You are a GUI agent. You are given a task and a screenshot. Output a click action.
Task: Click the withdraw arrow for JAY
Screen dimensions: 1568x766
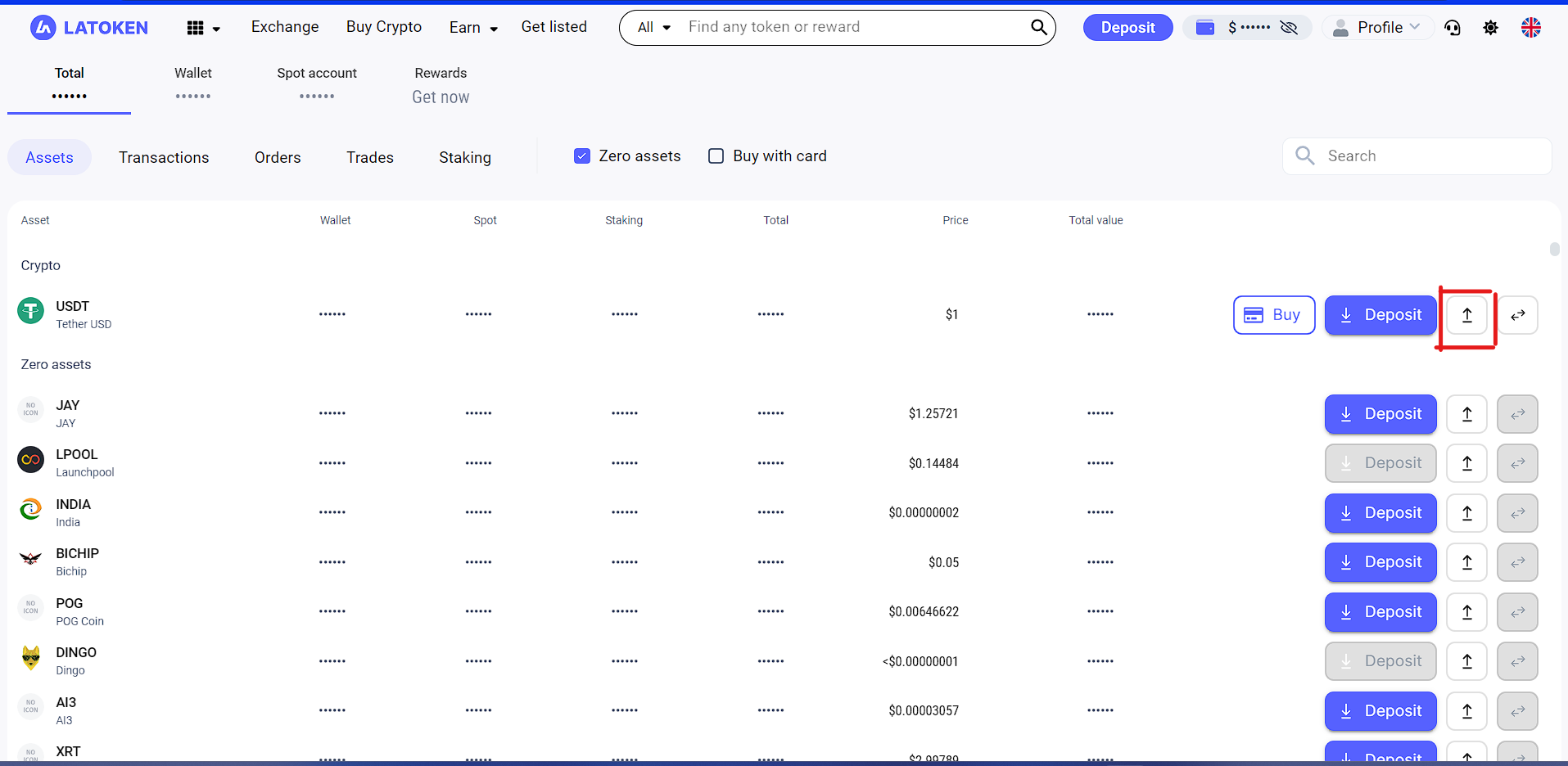1466,414
